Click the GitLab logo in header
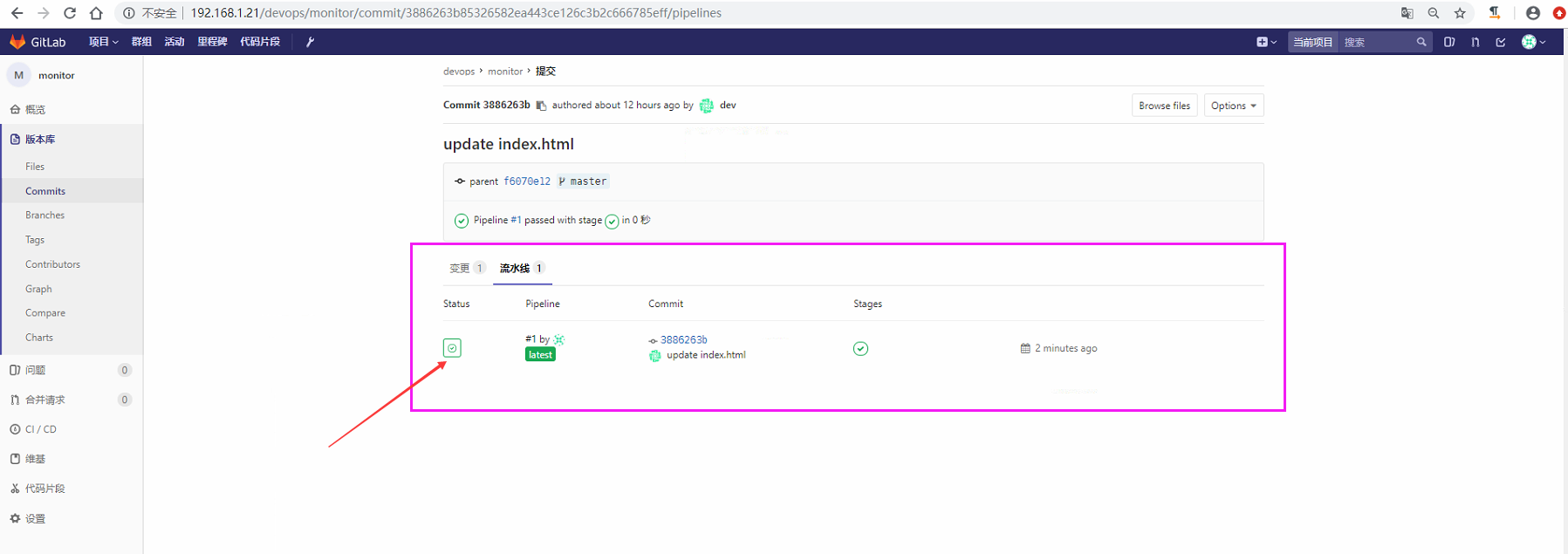 pyautogui.click(x=38, y=42)
